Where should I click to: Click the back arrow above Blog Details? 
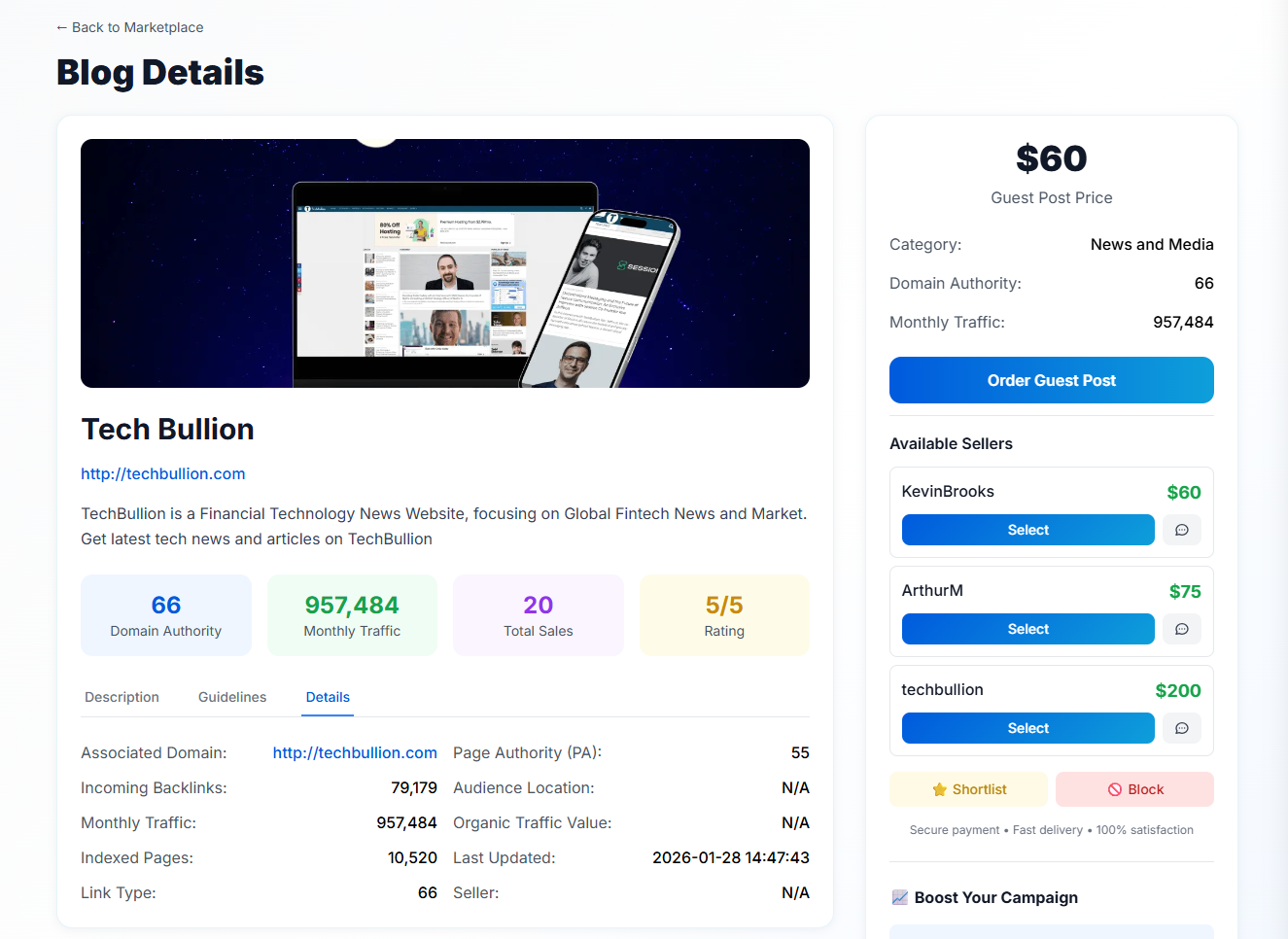coord(61,27)
